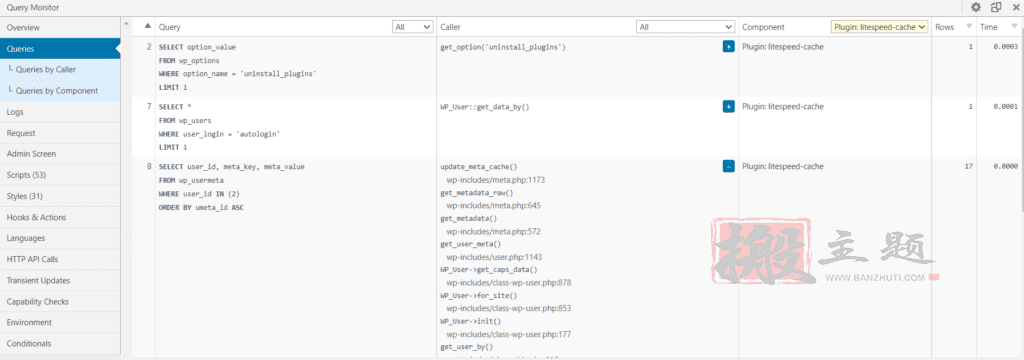Viewport: 1024px width, 360px height.
Task: Click 'wp-includes/class-wp-user.php:878' file reference
Action: coord(509,283)
